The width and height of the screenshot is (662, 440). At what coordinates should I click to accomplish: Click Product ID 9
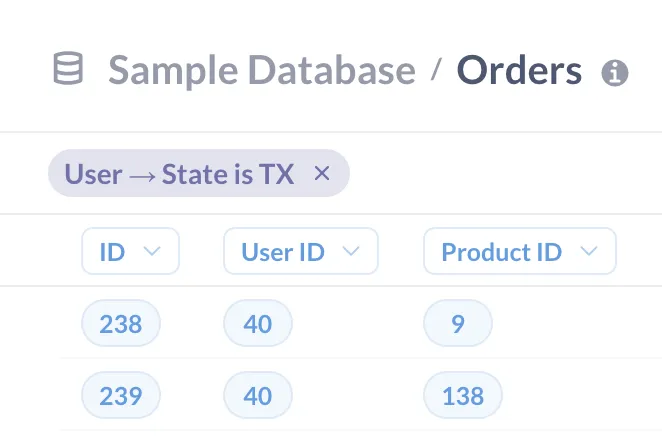pyautogui.click(x=458, y=324)
